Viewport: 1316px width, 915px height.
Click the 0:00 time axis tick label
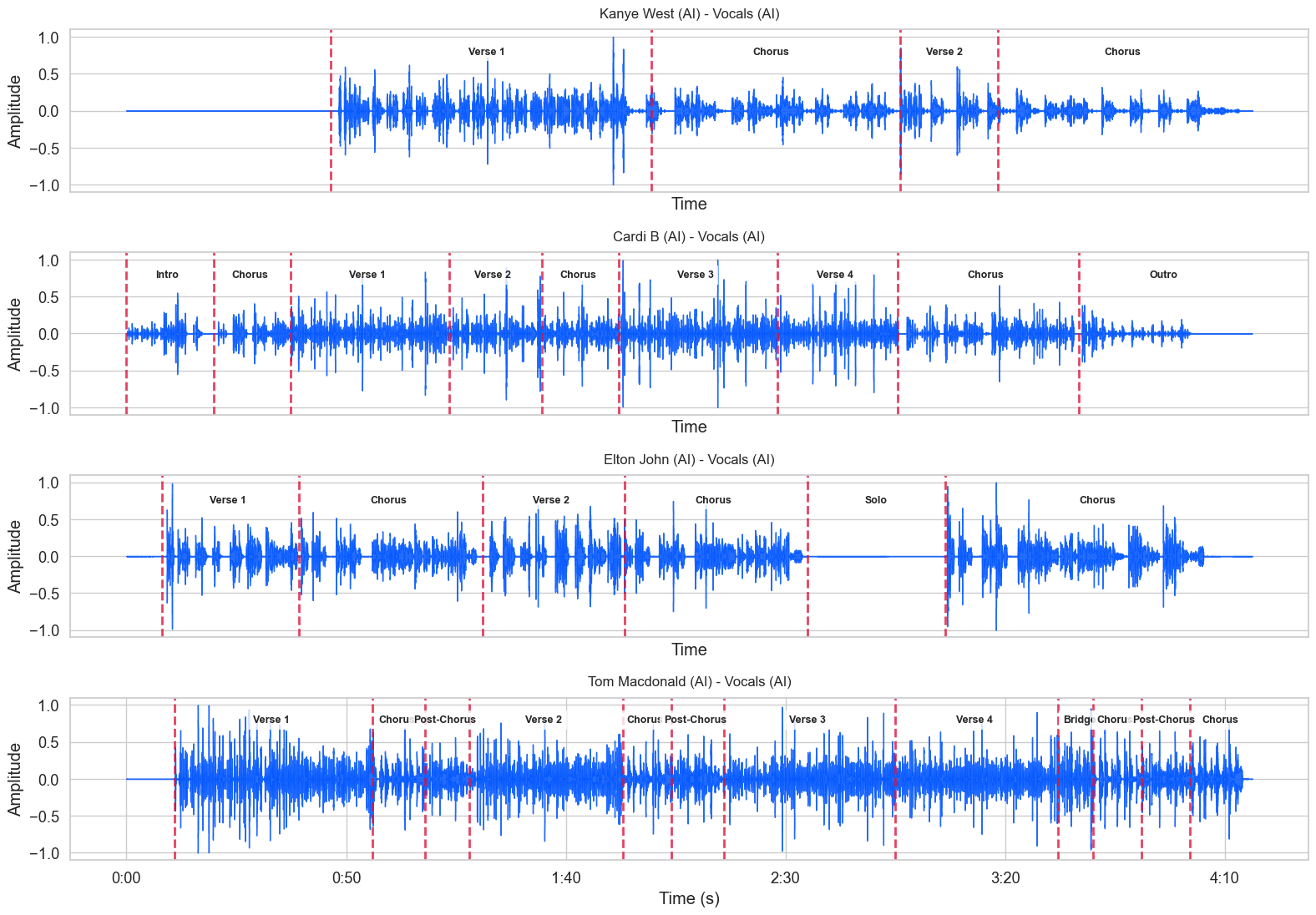[x=126, y=878]
